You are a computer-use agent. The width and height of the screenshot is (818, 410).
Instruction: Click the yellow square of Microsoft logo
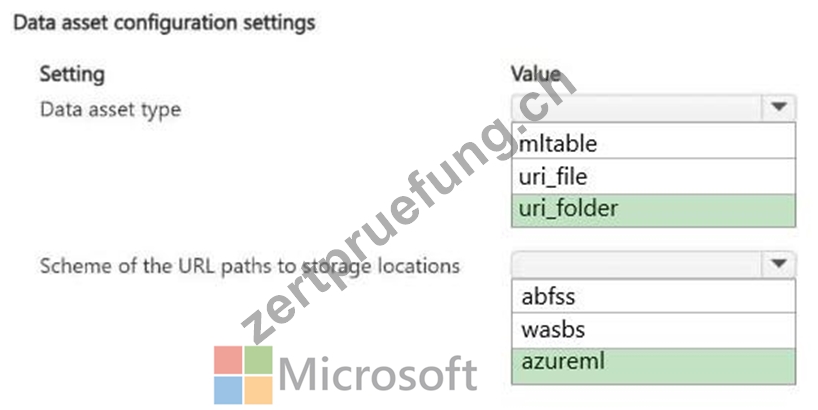(x=259, y=390)
